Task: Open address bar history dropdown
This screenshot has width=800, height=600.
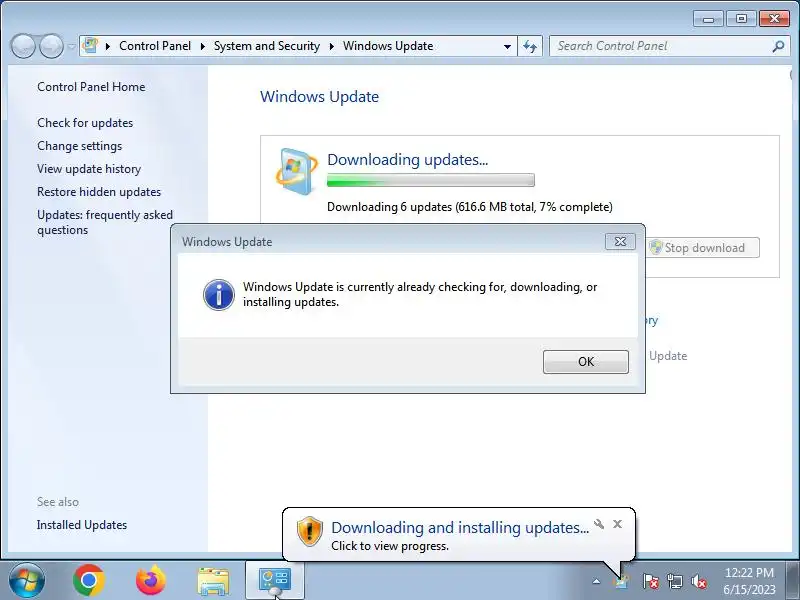Action: point(507,46)
